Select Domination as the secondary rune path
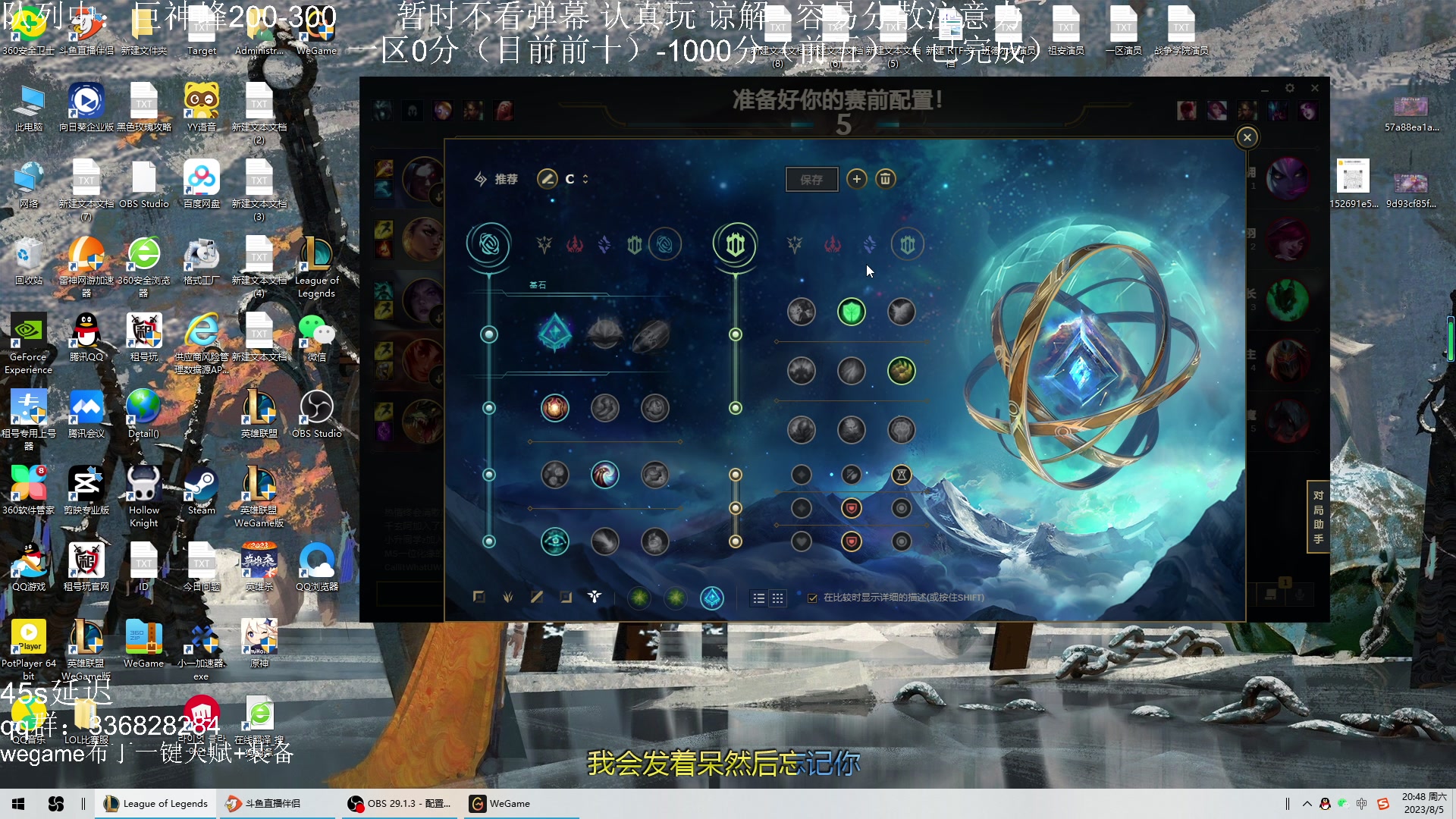 [833, 244]
